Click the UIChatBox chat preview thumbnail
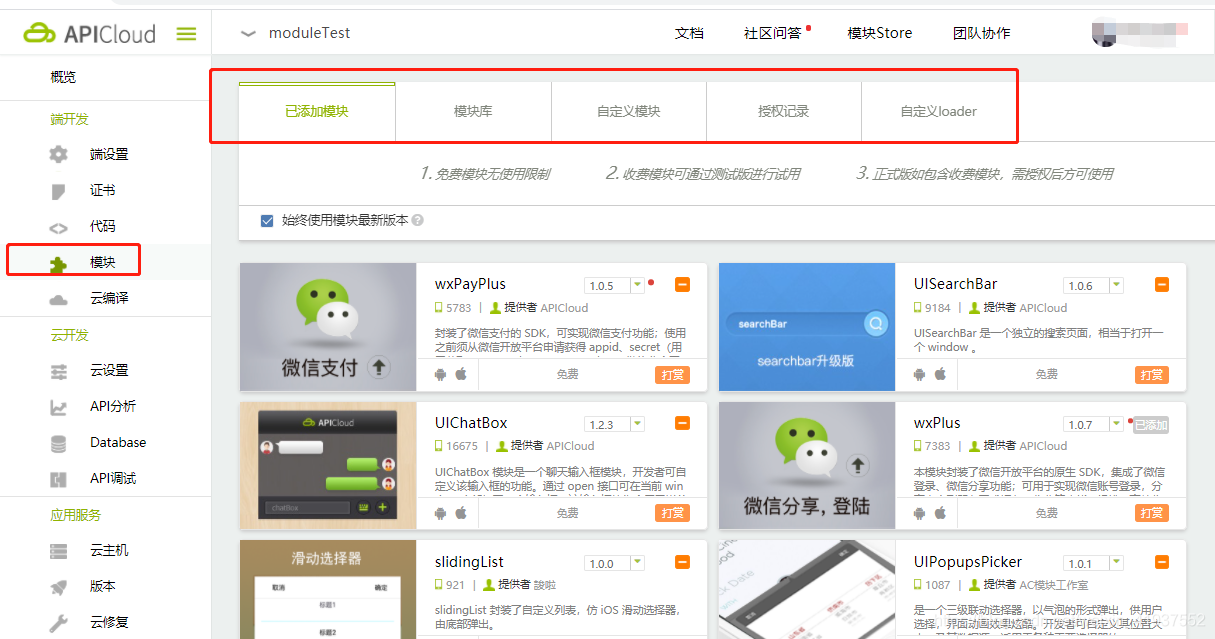Image resolution: width=1215 pixels, height=639 pixels. 328,466
